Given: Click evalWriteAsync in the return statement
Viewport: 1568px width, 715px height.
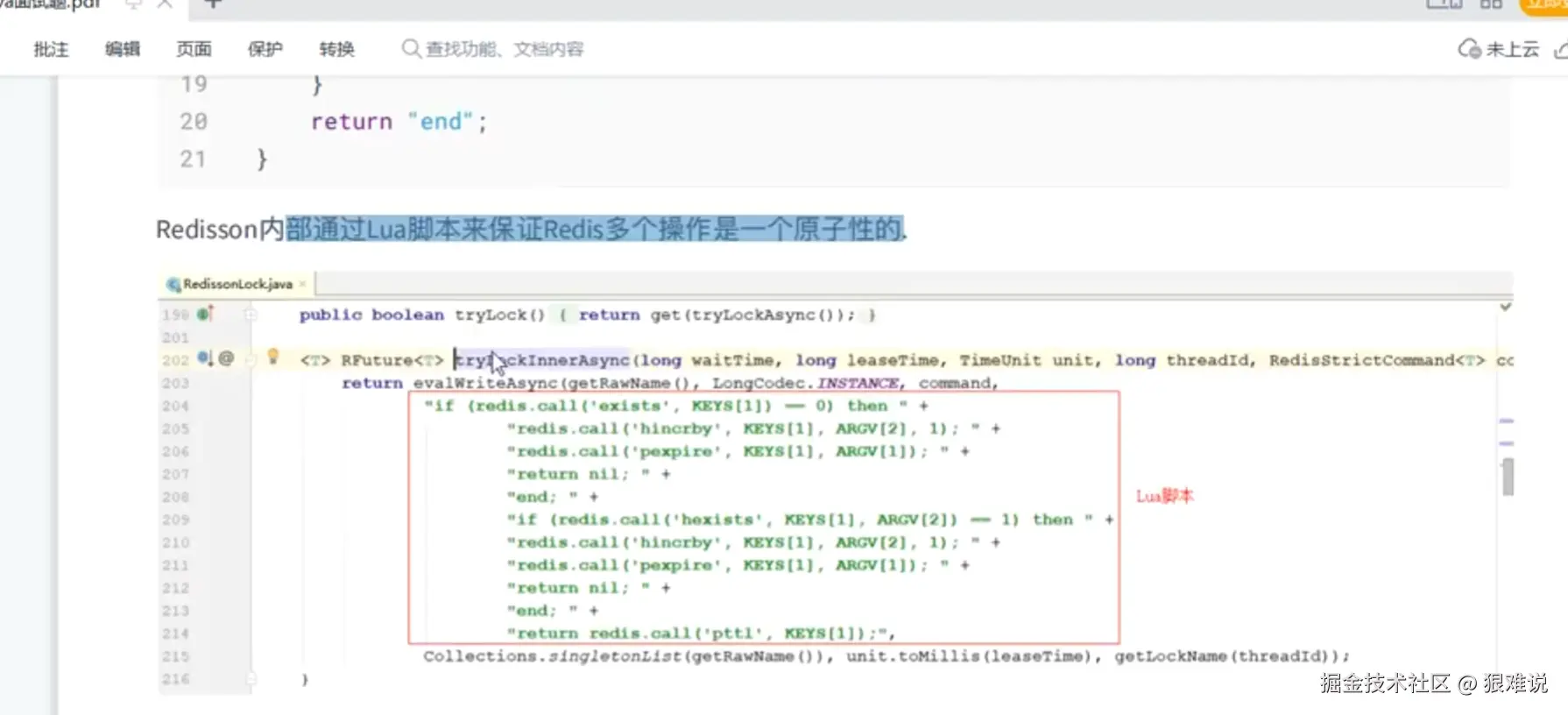Looking at the screenshot, I should pos(485,383).
